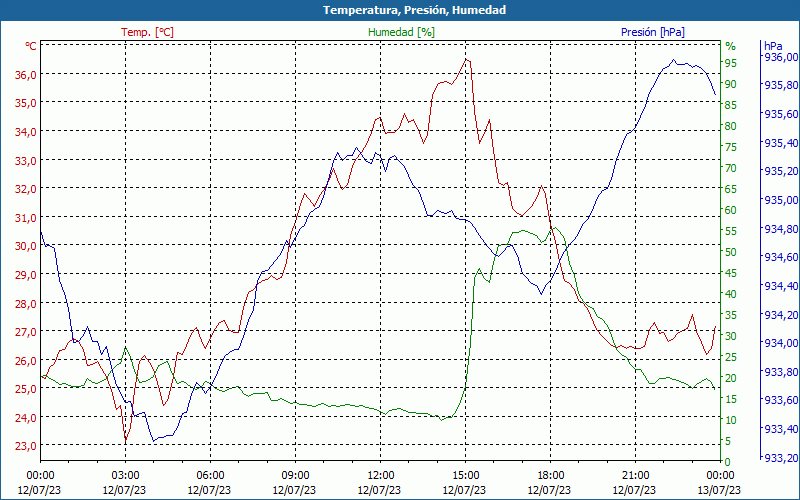Click the '55' humidity axis value
The height and width of the screenshot is (500, 800).
coord(731,231)
